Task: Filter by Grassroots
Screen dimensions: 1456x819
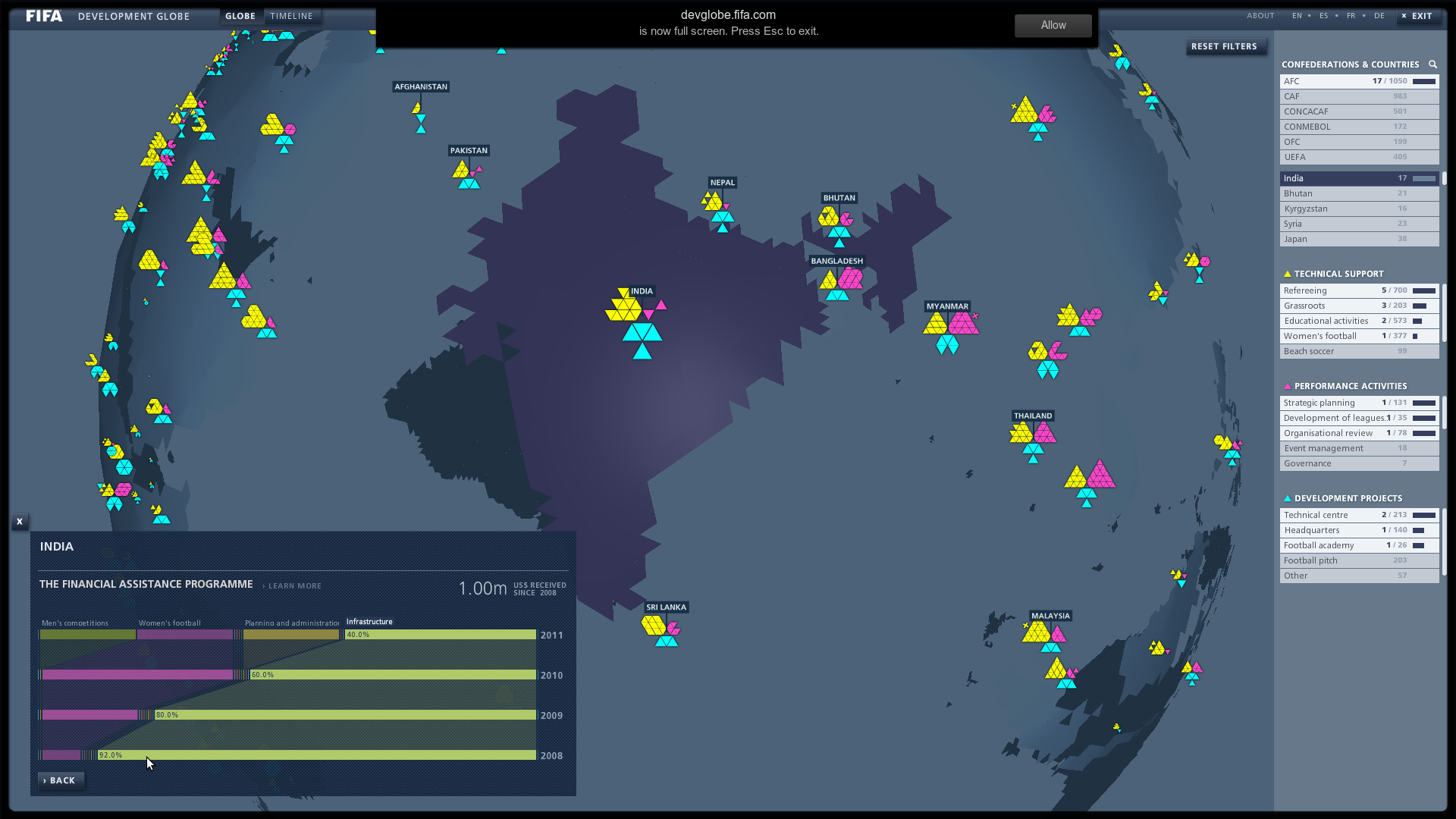Action: pos(1359,306)
